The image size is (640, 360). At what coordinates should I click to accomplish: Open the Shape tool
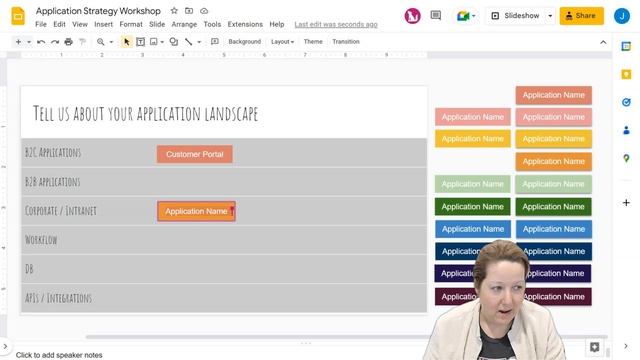[x=174, y=42]
